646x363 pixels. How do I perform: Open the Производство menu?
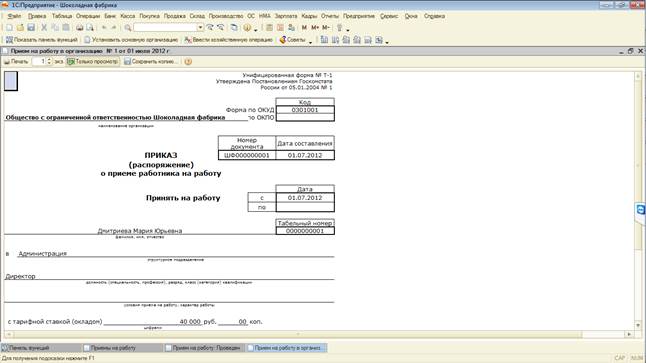[226, 16]
